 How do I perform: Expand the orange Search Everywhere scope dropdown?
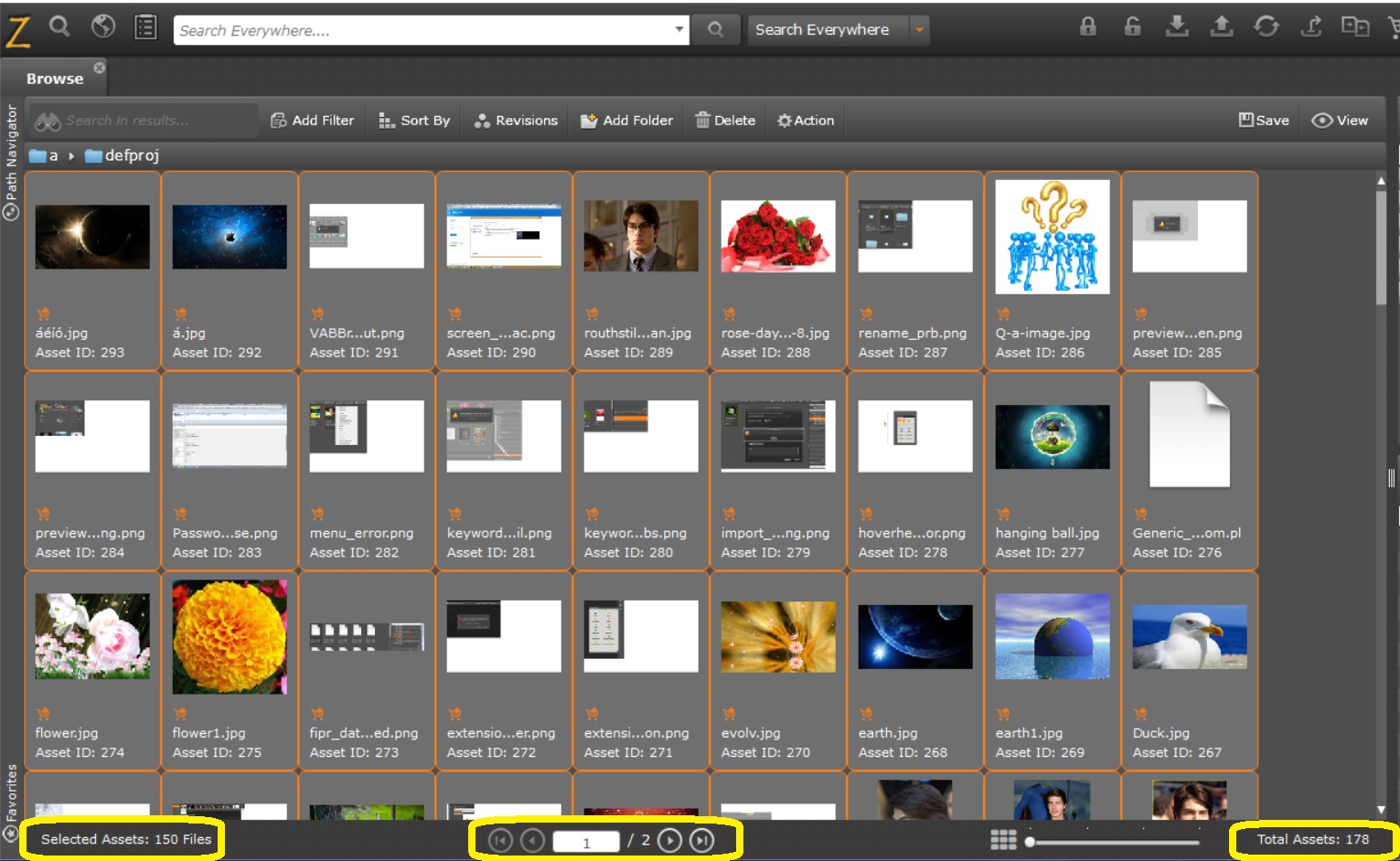coord(919,30)
